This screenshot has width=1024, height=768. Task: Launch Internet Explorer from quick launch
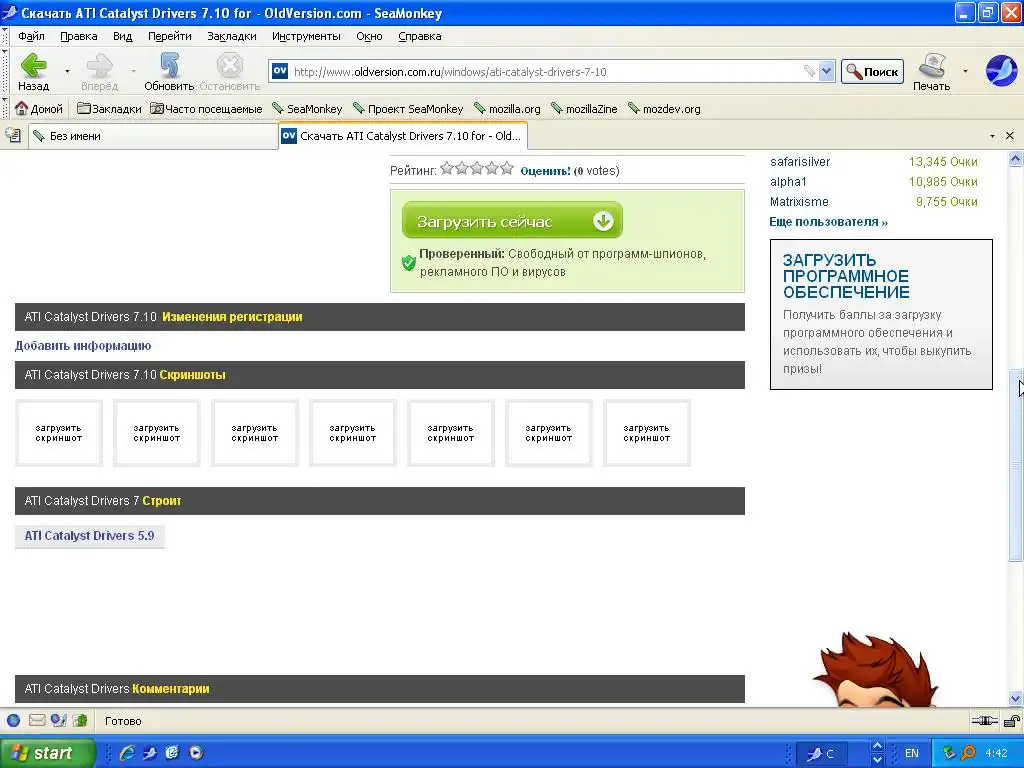pyautogui.click(x=127, y=753)
